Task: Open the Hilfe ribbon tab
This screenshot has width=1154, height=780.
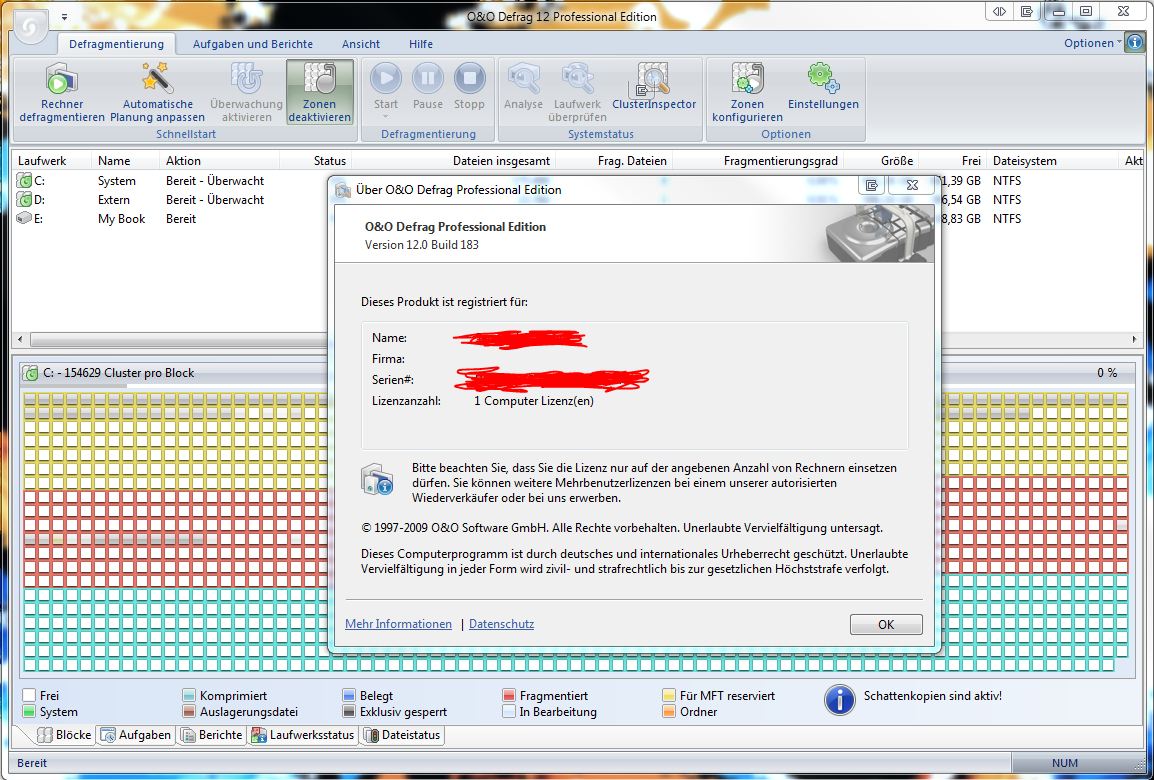Action: click(x=421, y=44)
